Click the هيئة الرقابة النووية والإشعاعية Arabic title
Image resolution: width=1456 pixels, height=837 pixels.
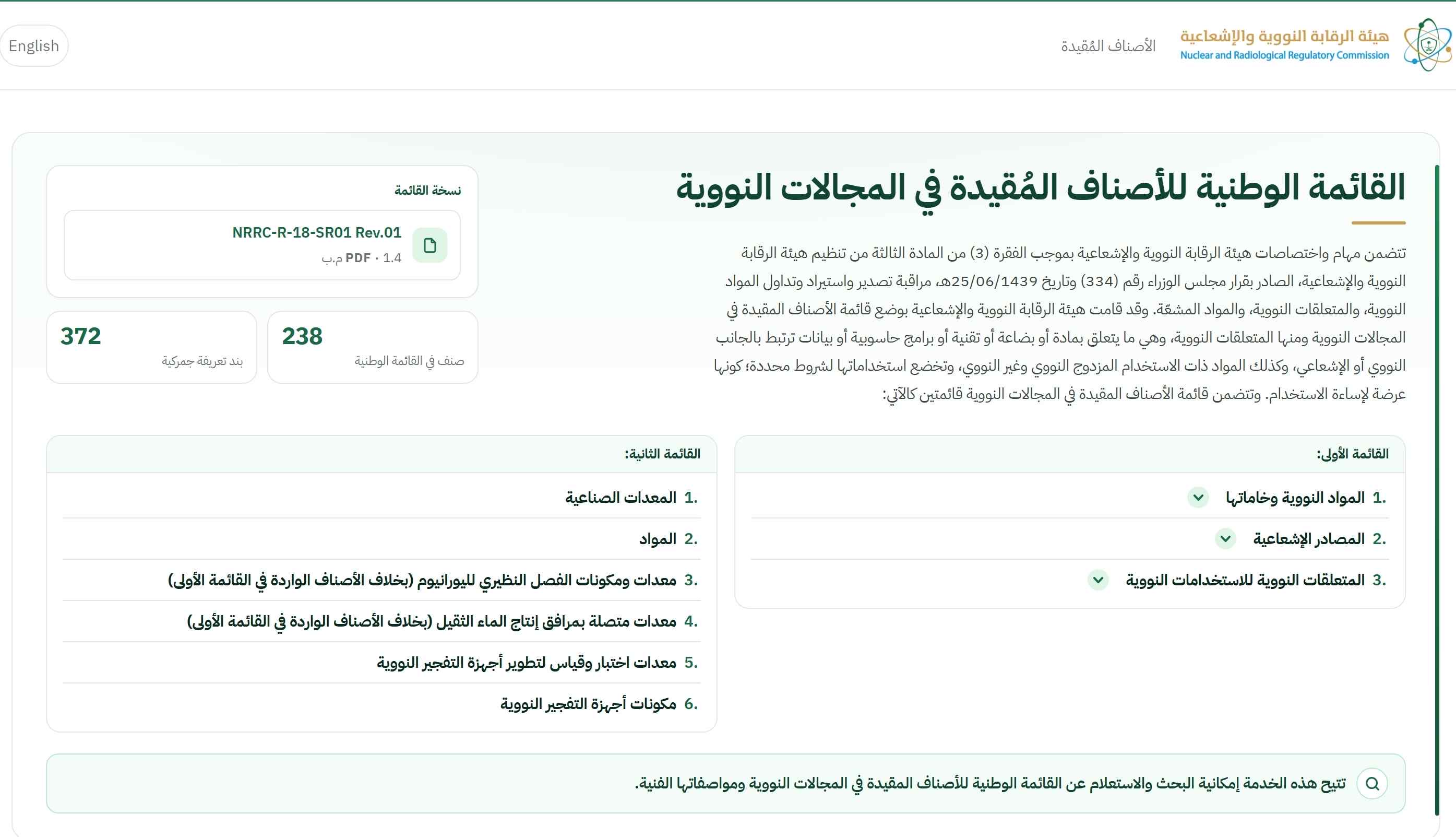1284,36
